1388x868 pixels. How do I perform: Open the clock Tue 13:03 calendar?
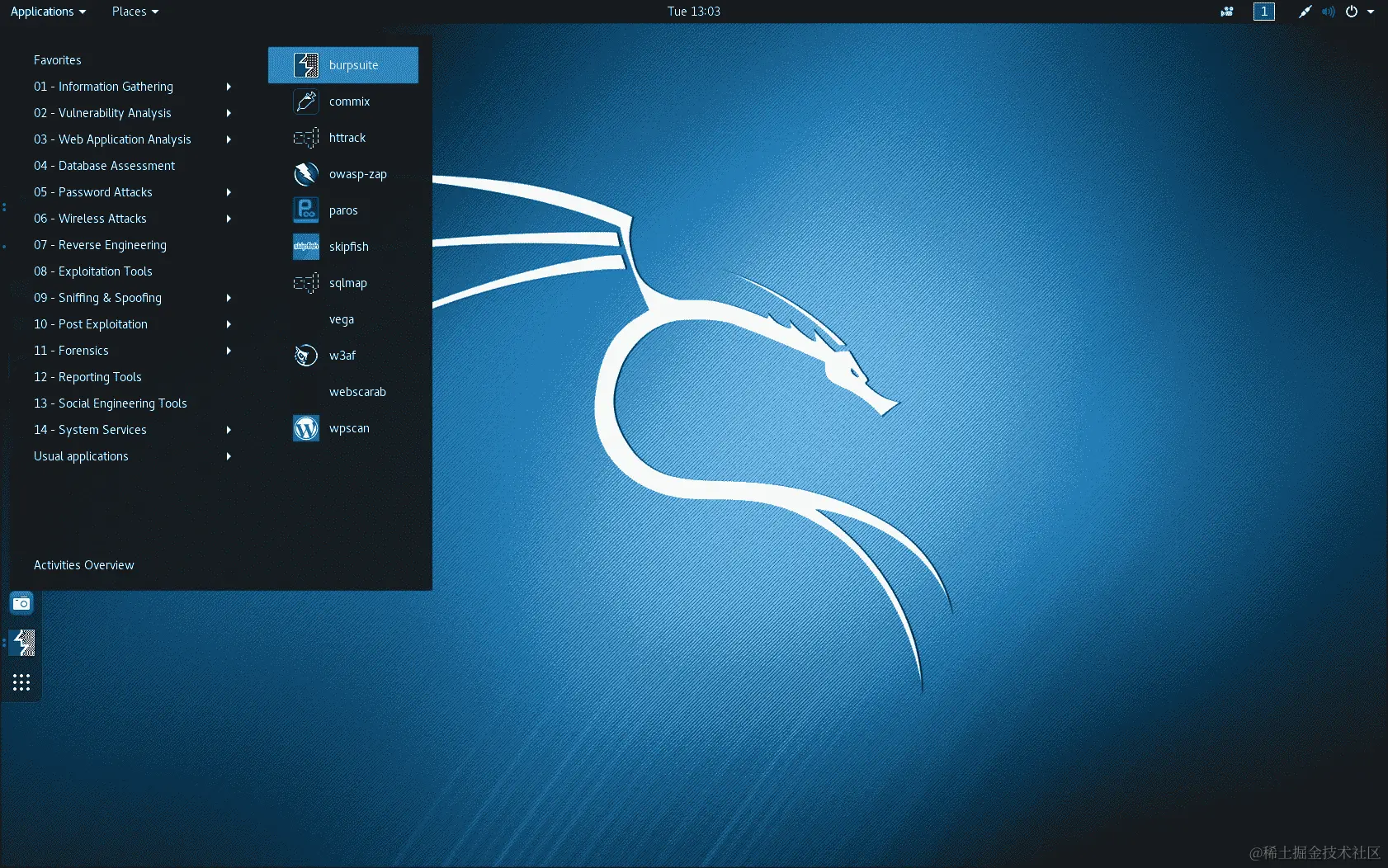coord(694,12)
